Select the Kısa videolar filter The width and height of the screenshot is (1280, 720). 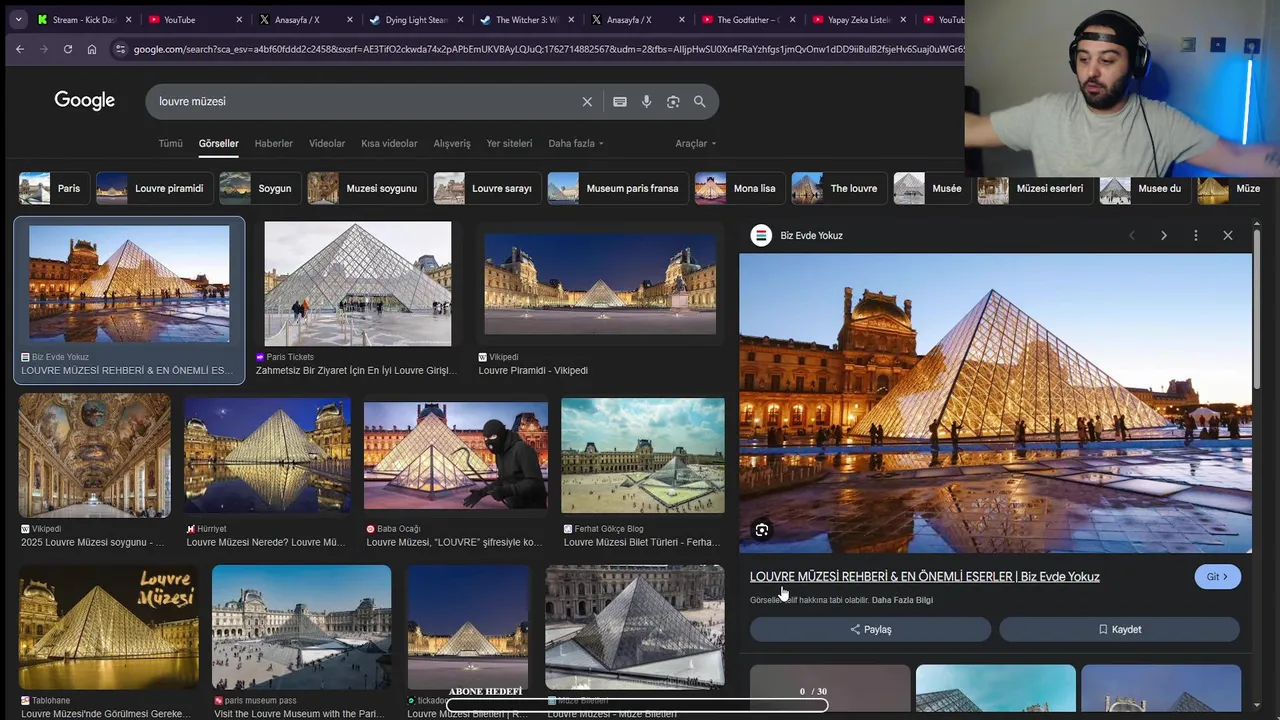(389, 143)
